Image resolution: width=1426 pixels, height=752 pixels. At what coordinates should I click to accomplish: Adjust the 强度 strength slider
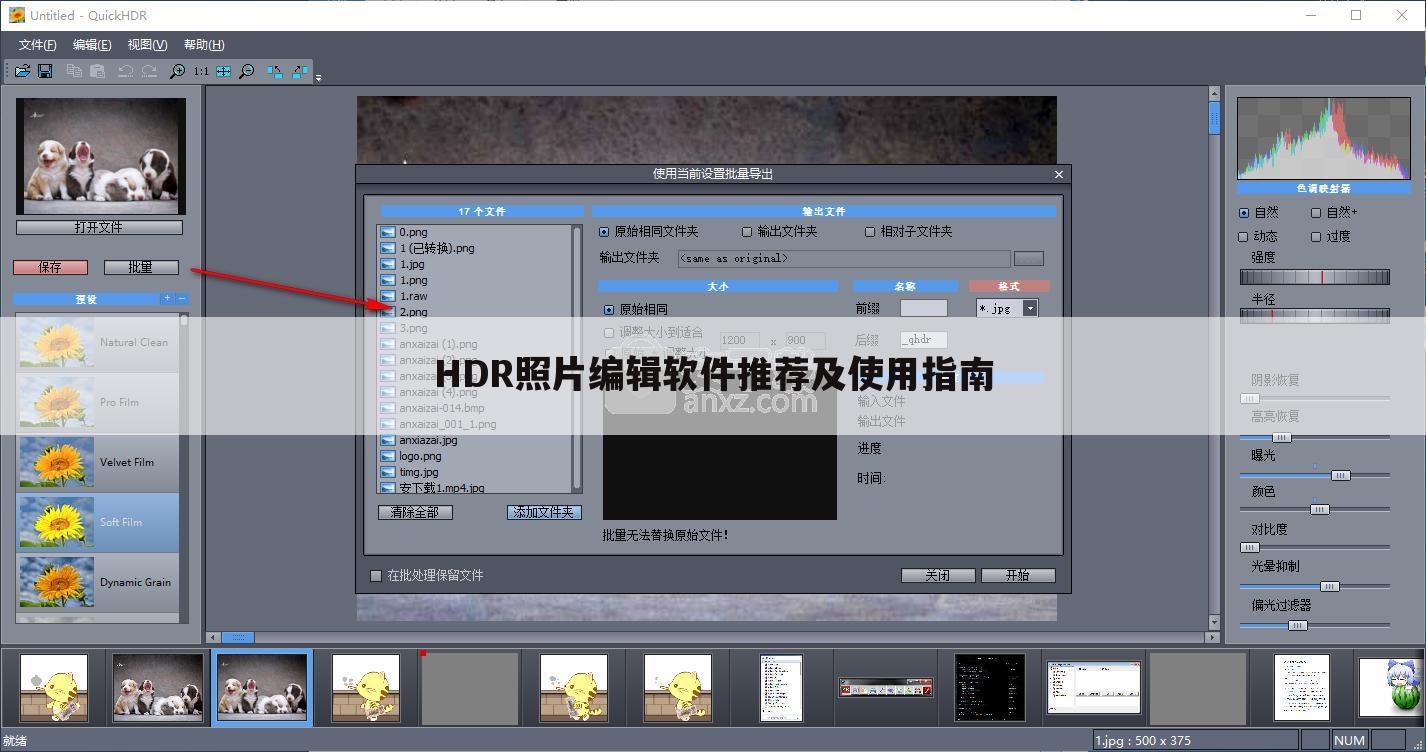(x=1315, y=277)
